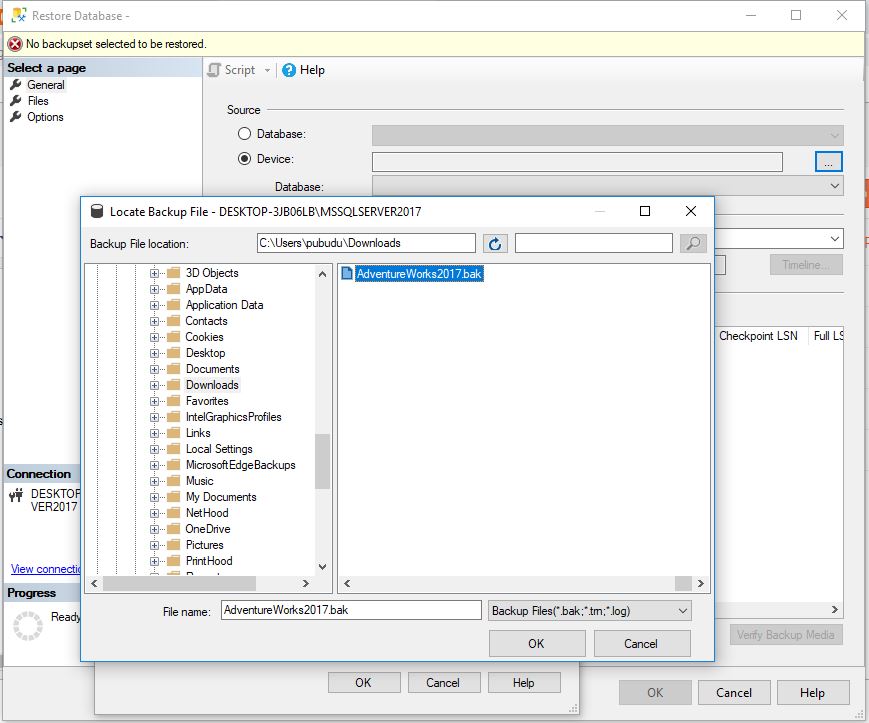Select the Database radio button
This screenshot has width=869, height=723.
tap(243, 133)
